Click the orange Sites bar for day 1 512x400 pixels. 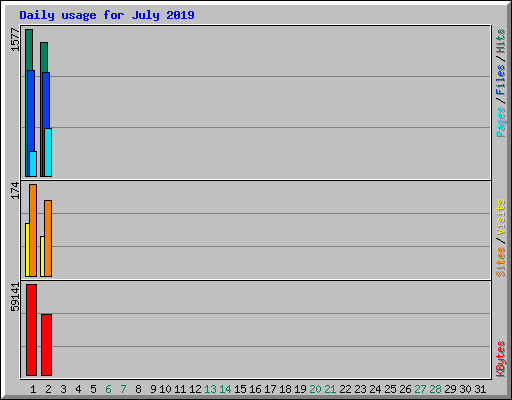point(33,230)
